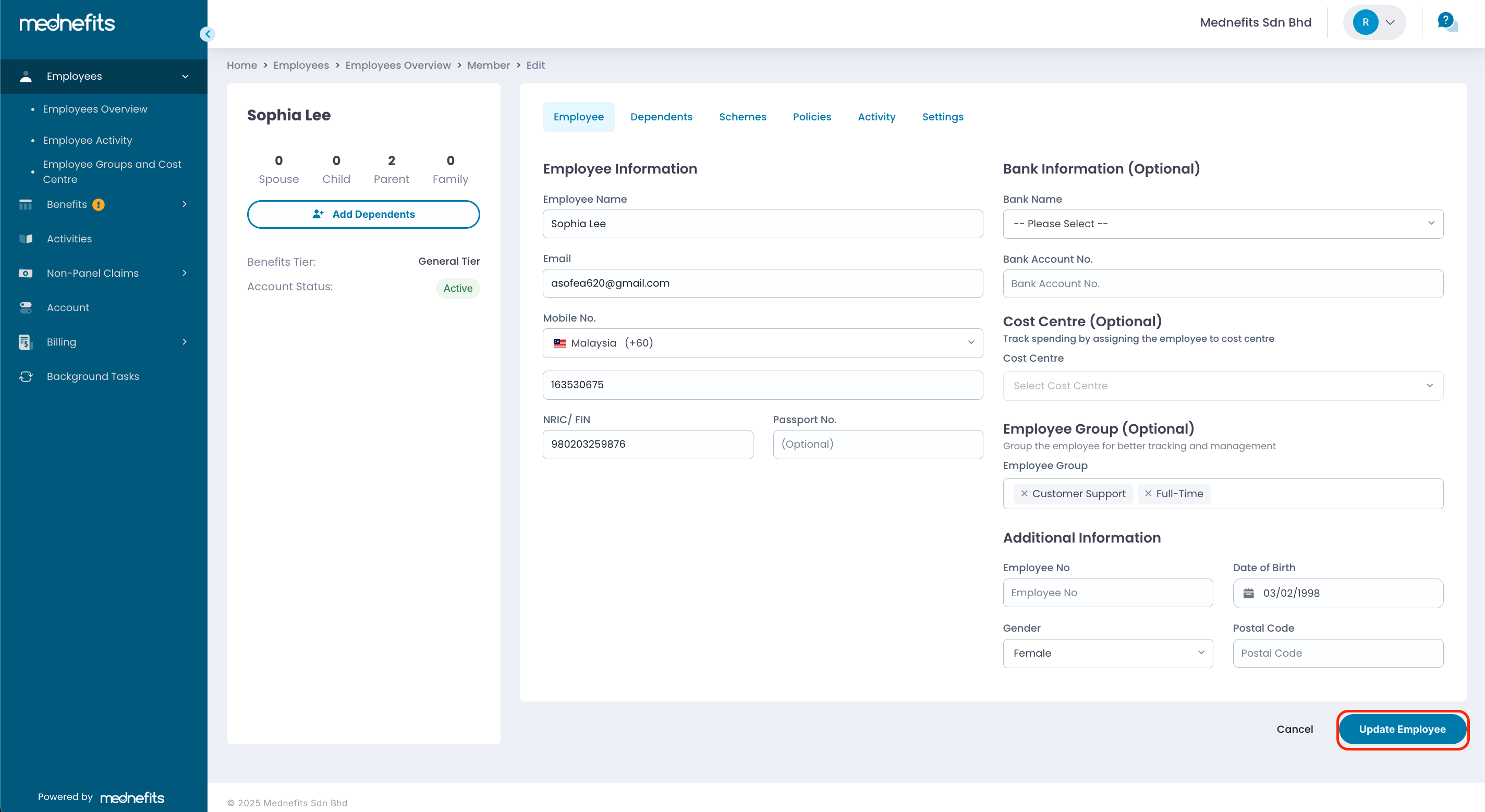1485x812 pixels.
Task: Open the Gender dropdown
Action: (x=1107, y=653)
